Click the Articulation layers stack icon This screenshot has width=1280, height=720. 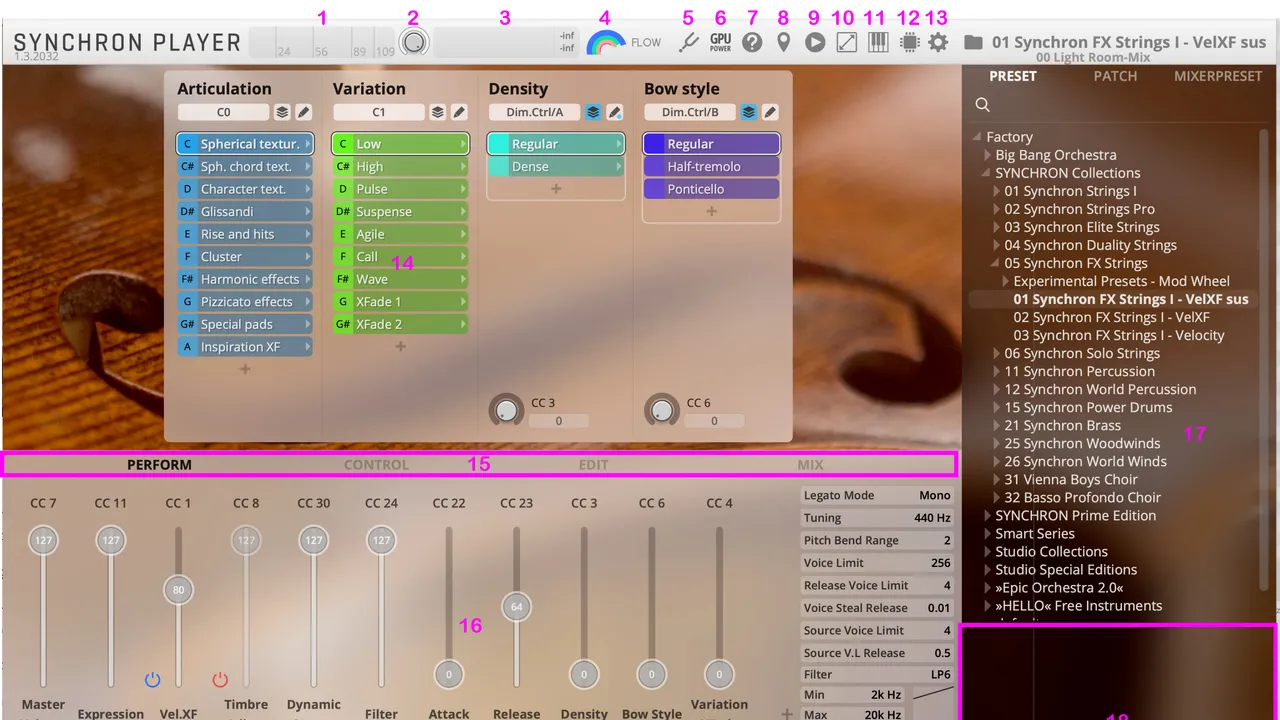coord(282,112)
